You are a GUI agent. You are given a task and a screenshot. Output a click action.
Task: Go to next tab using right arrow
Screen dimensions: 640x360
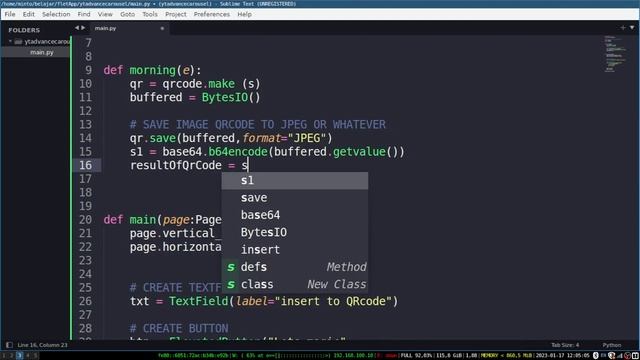click(83, 28)
